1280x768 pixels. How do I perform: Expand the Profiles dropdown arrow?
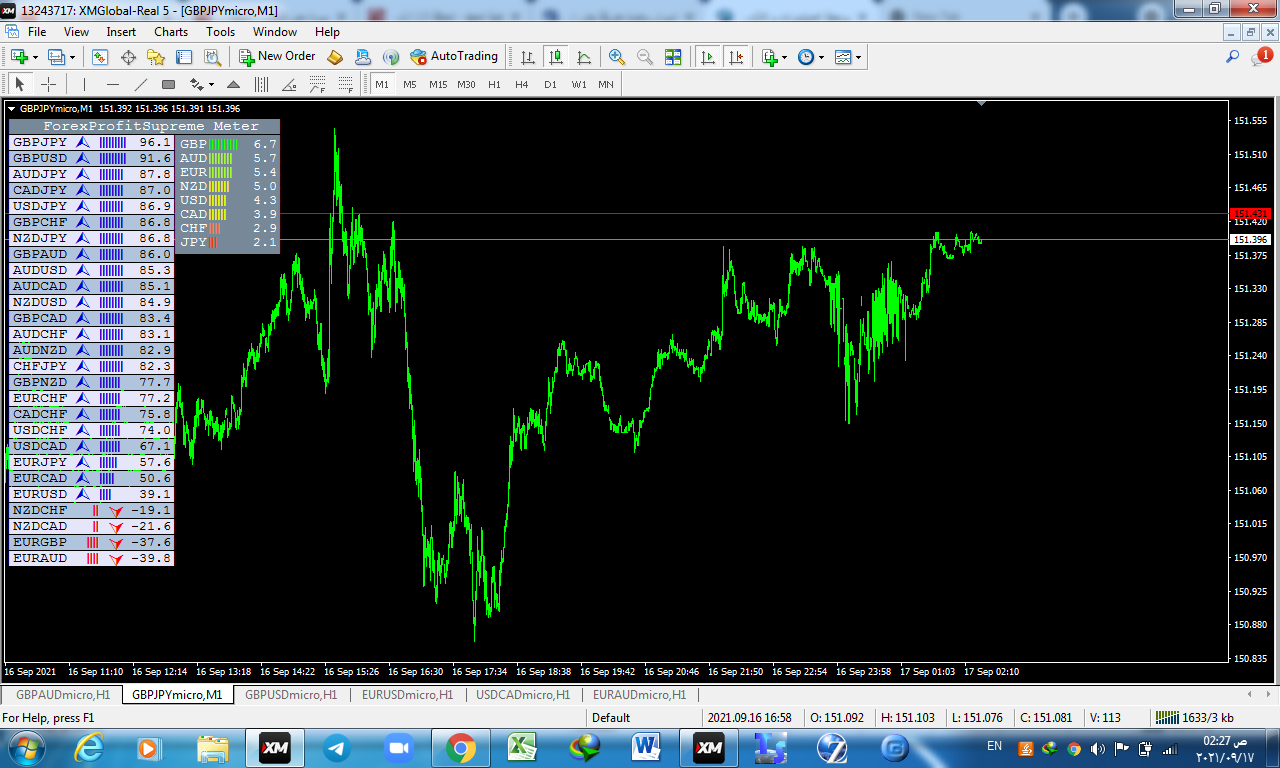pos(72,57)
